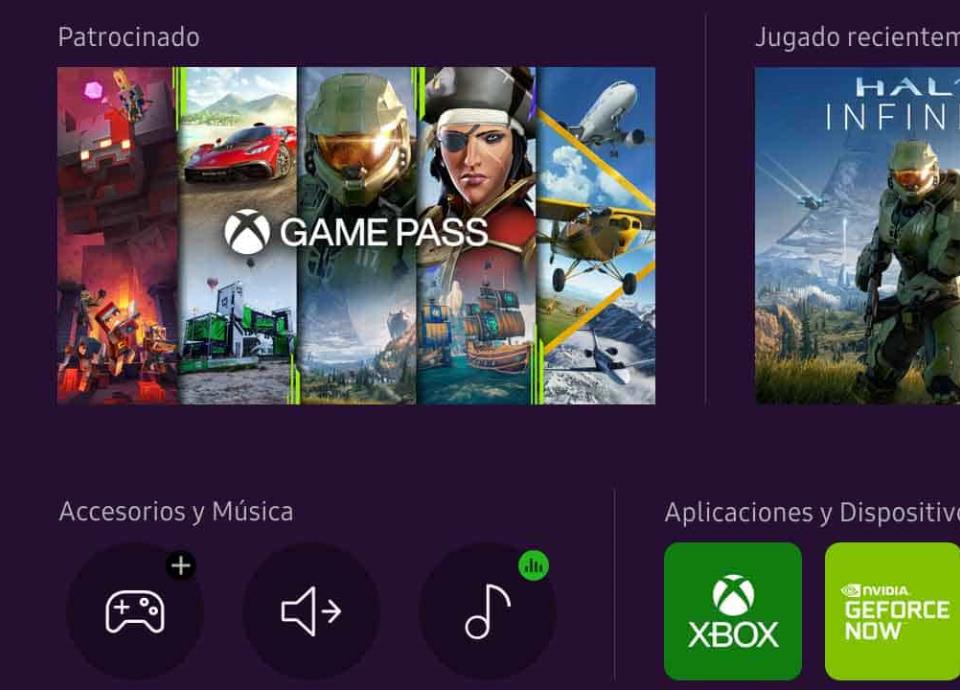Open the music note player button
This screenshot has width=960, height=690.
487,610
